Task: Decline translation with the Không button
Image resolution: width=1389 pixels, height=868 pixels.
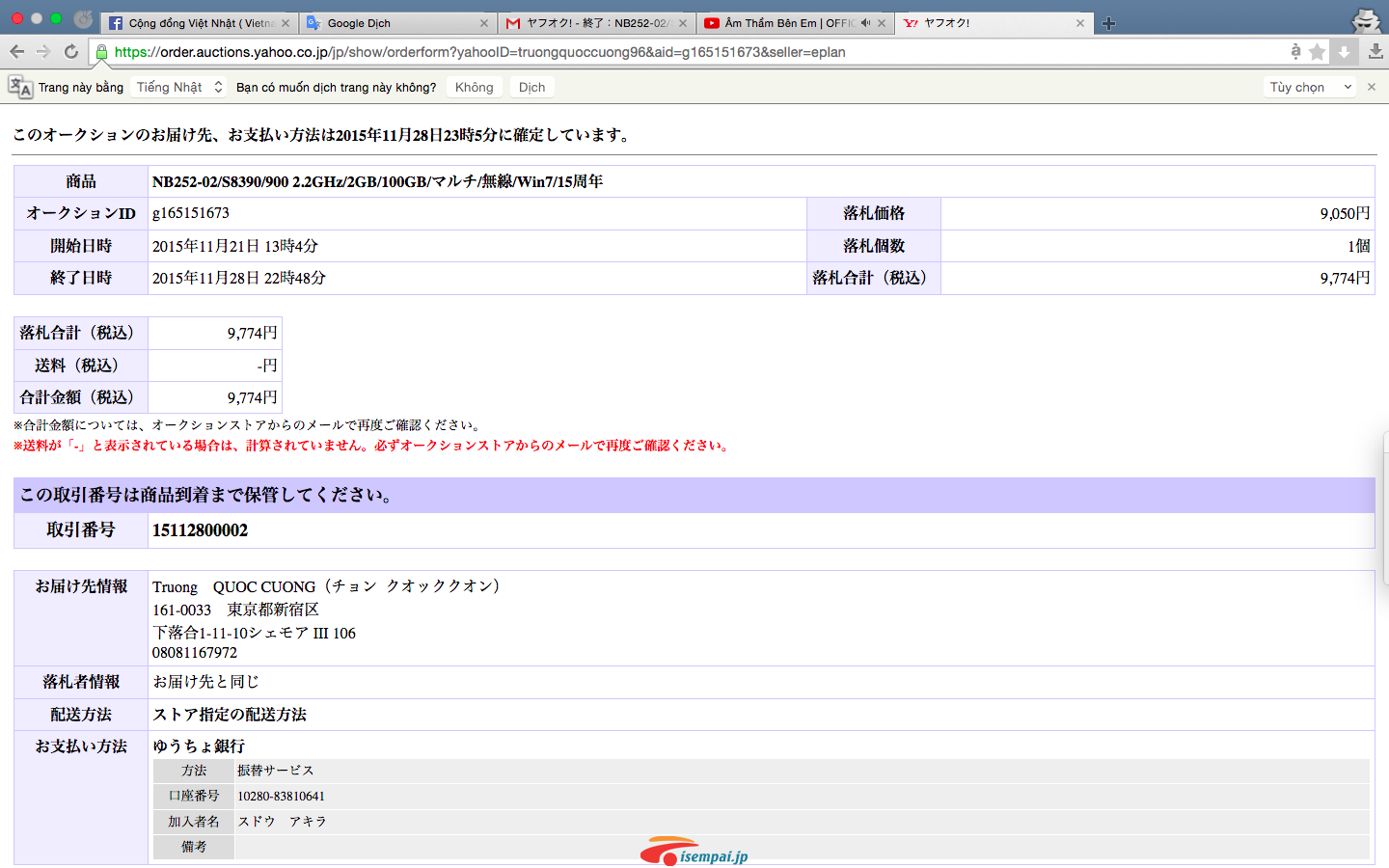Action: (474, 87)
